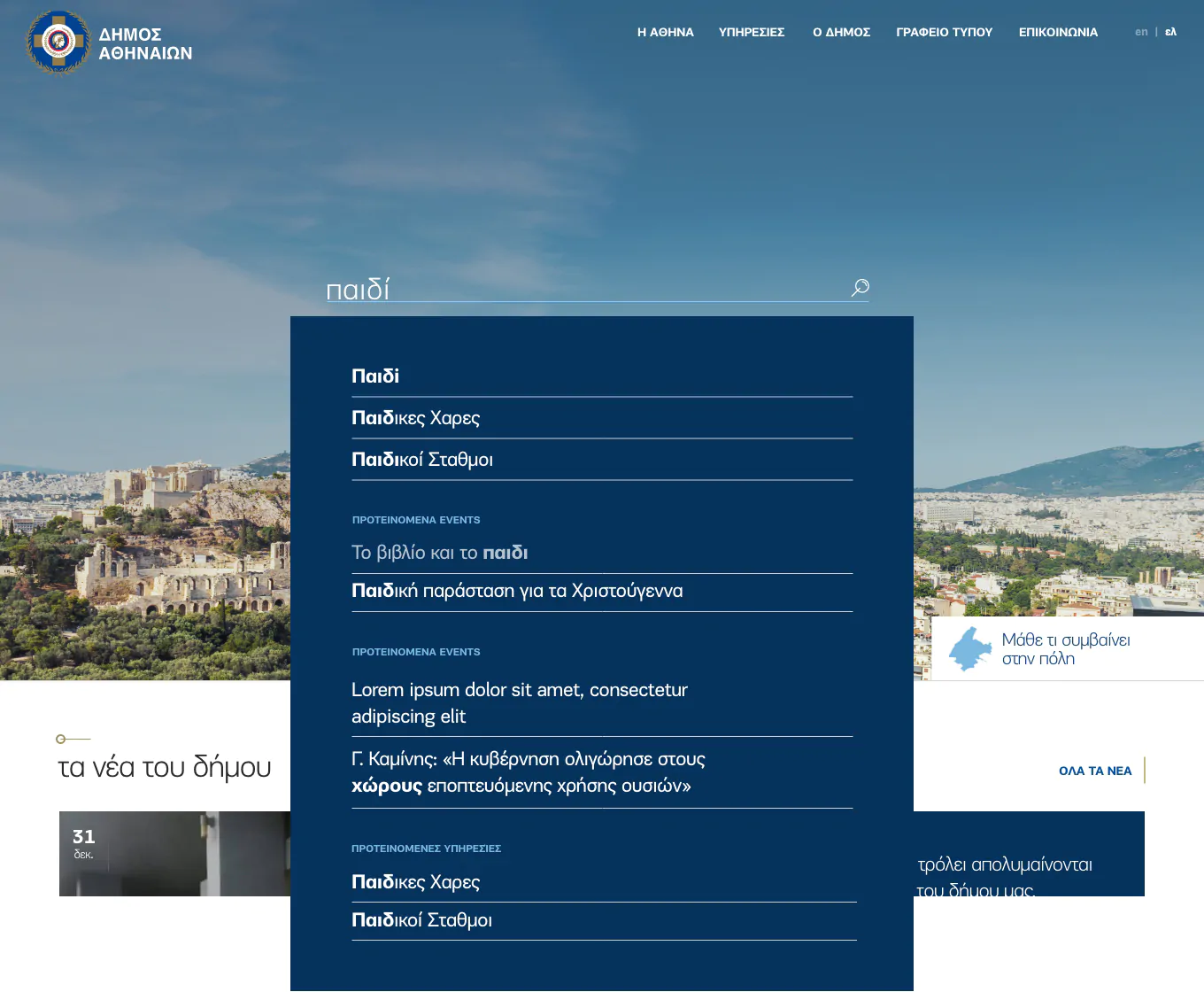Open the Γ. Καμίνης κυβέρνηση ολιγώρησε result

click(602, 772)
